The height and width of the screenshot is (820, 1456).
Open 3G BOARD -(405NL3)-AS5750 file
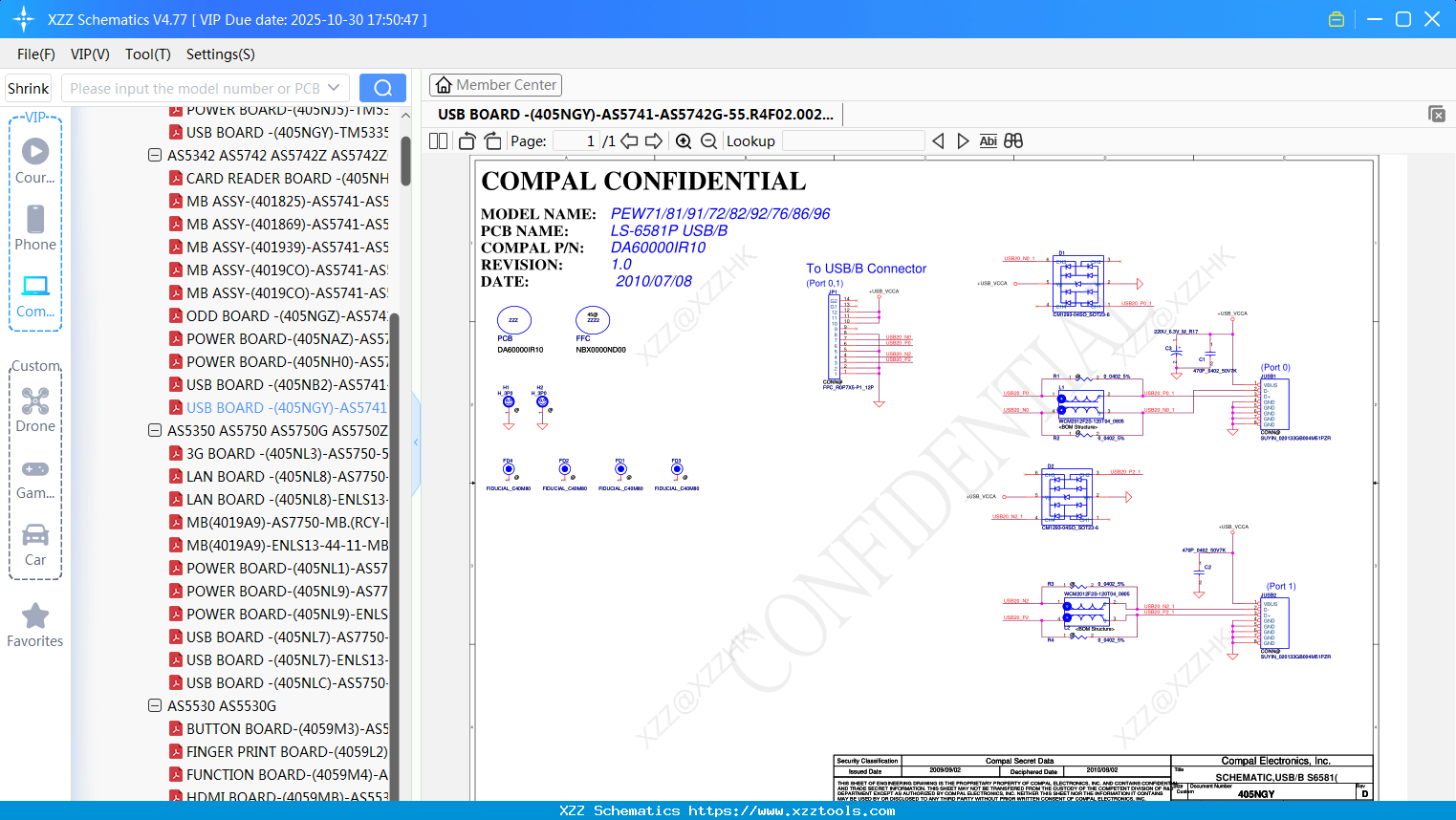click(x=288, y=453)
